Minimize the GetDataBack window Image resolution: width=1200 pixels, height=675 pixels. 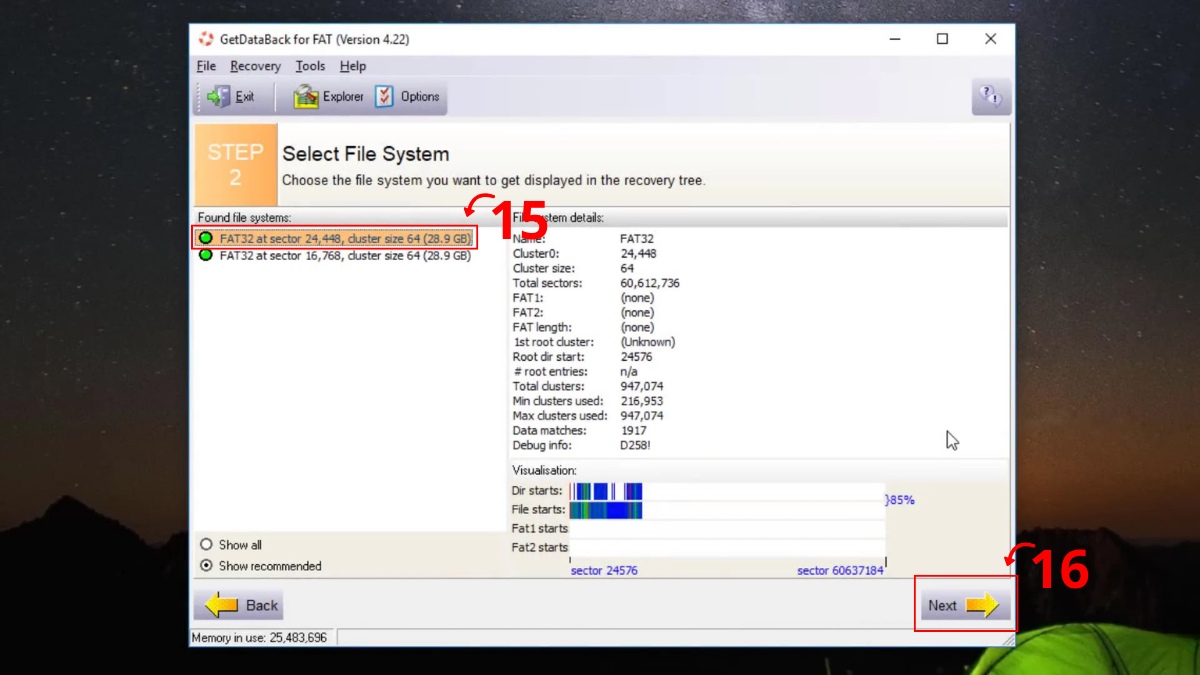[894, 39]
